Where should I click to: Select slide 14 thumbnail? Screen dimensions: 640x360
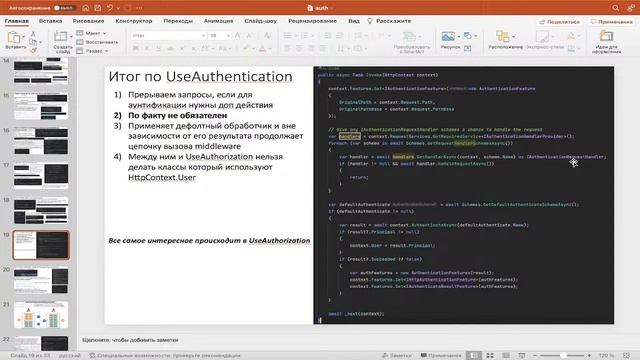click(41, 71)
